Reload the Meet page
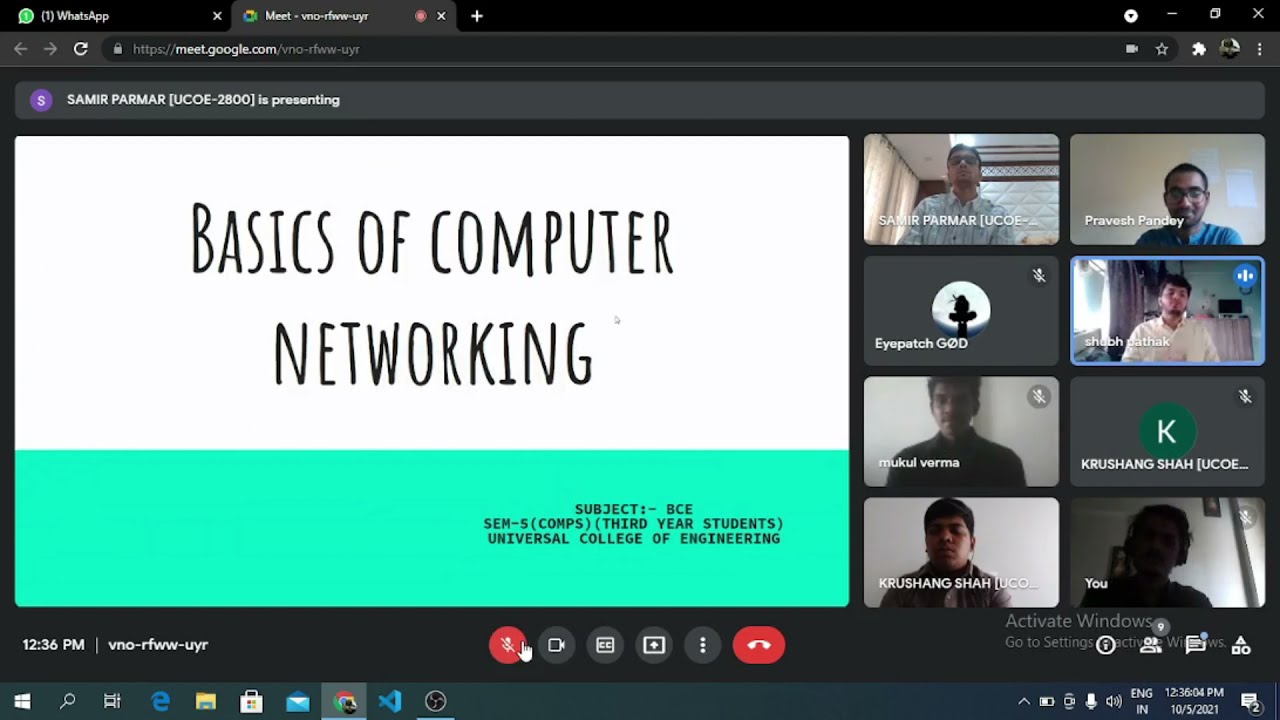 click(x=81, y=49)
